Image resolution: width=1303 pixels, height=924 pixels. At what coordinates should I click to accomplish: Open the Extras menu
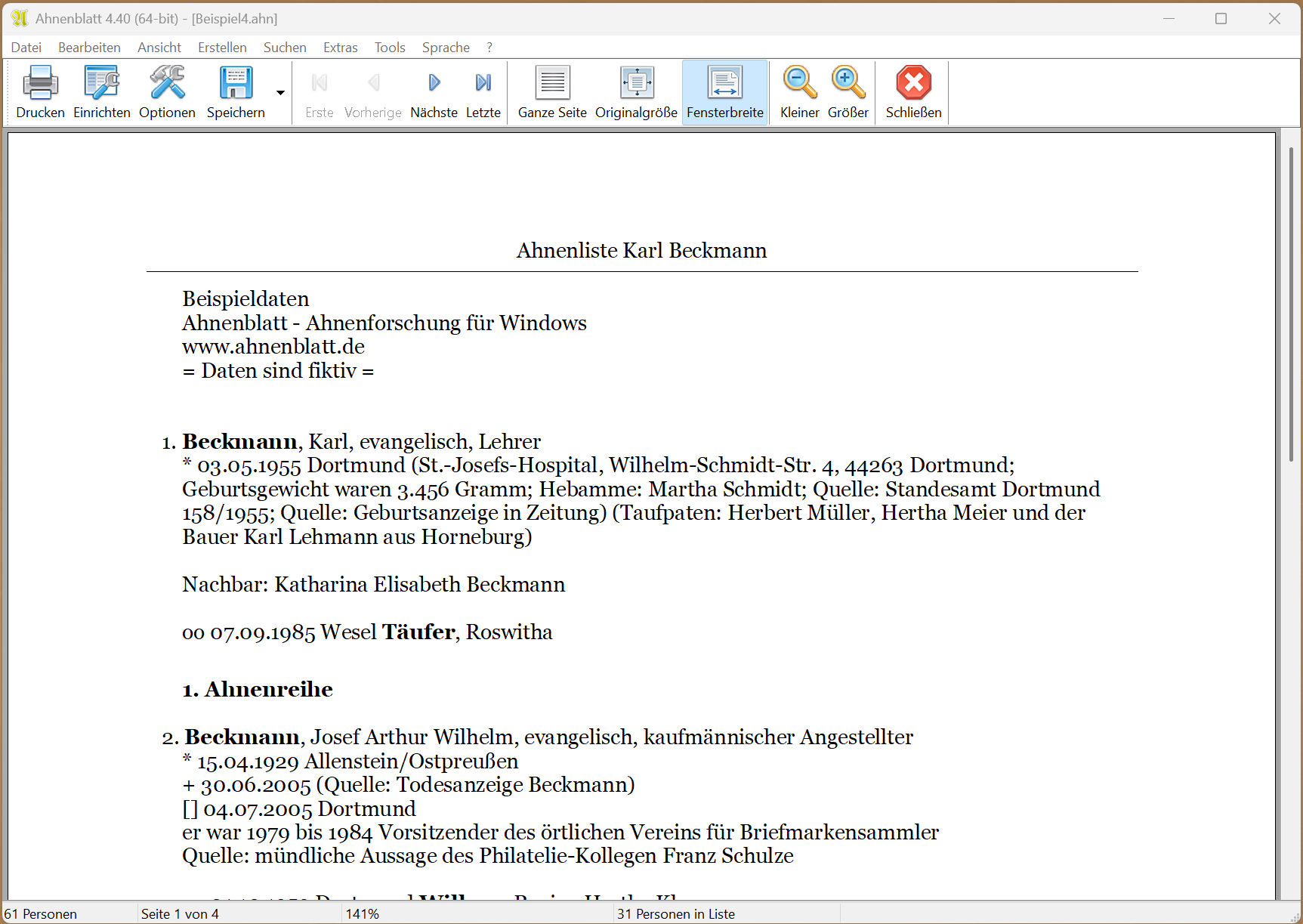tap(340, 48)
